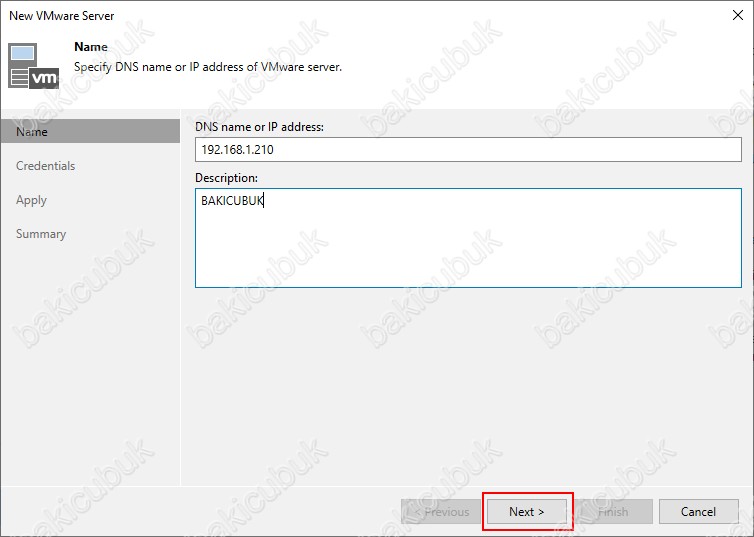The width and height of the screenshot is (754, 537).
Task: Click the Cancel button
Action: (x=698, y=512)
